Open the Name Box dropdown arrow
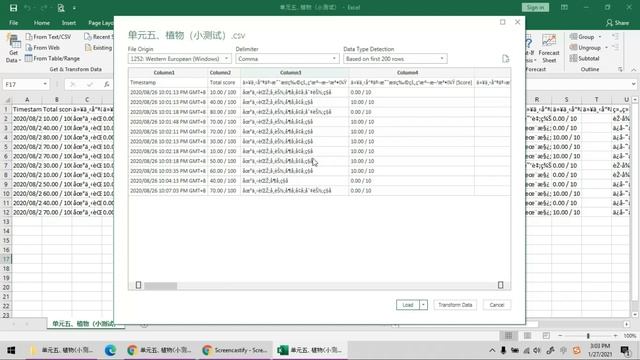 pyautogui.click(x=45, y=84)
